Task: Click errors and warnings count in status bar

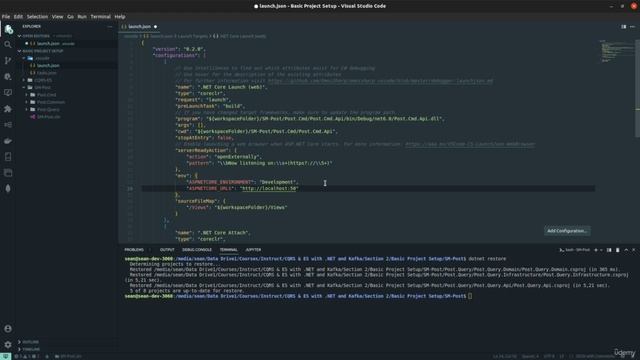Action: tap(27, 356)
